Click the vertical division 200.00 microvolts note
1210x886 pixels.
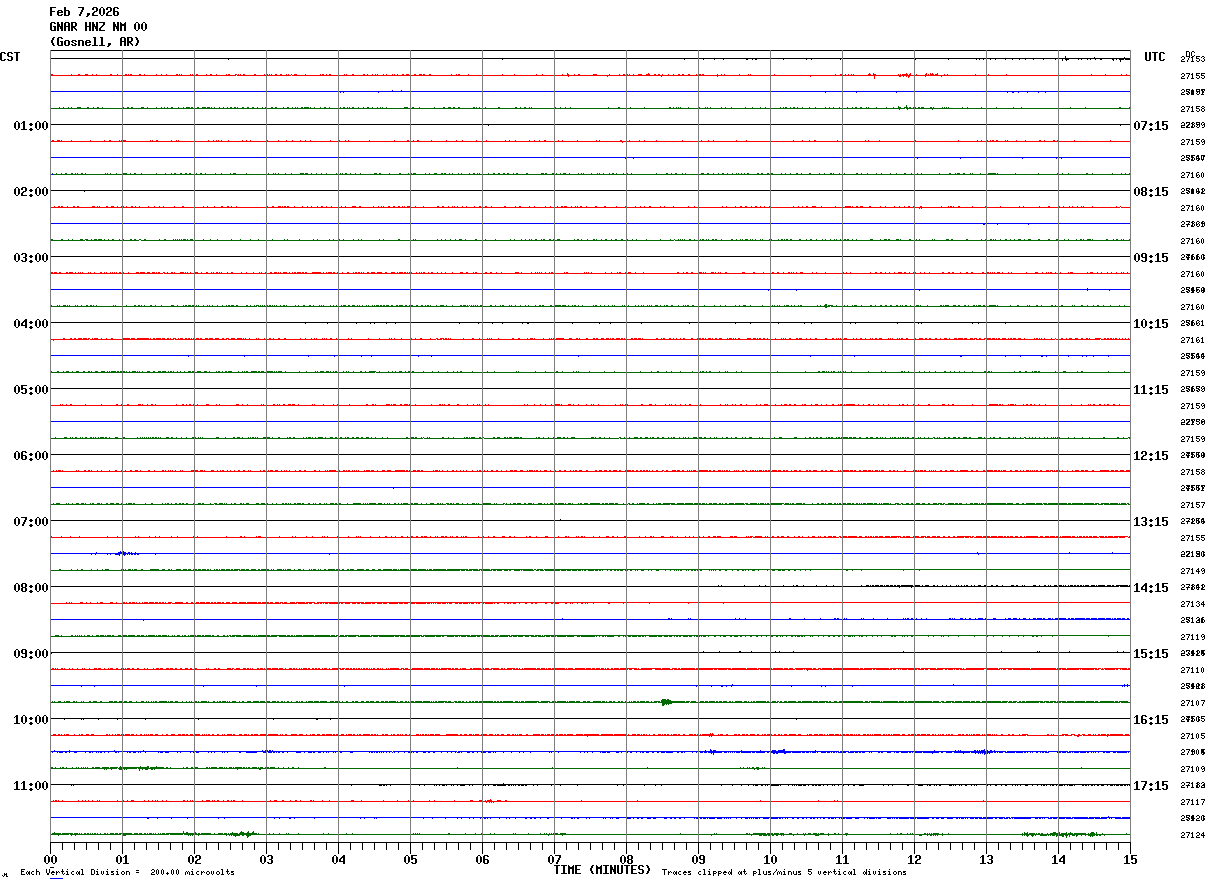point(128,873)
